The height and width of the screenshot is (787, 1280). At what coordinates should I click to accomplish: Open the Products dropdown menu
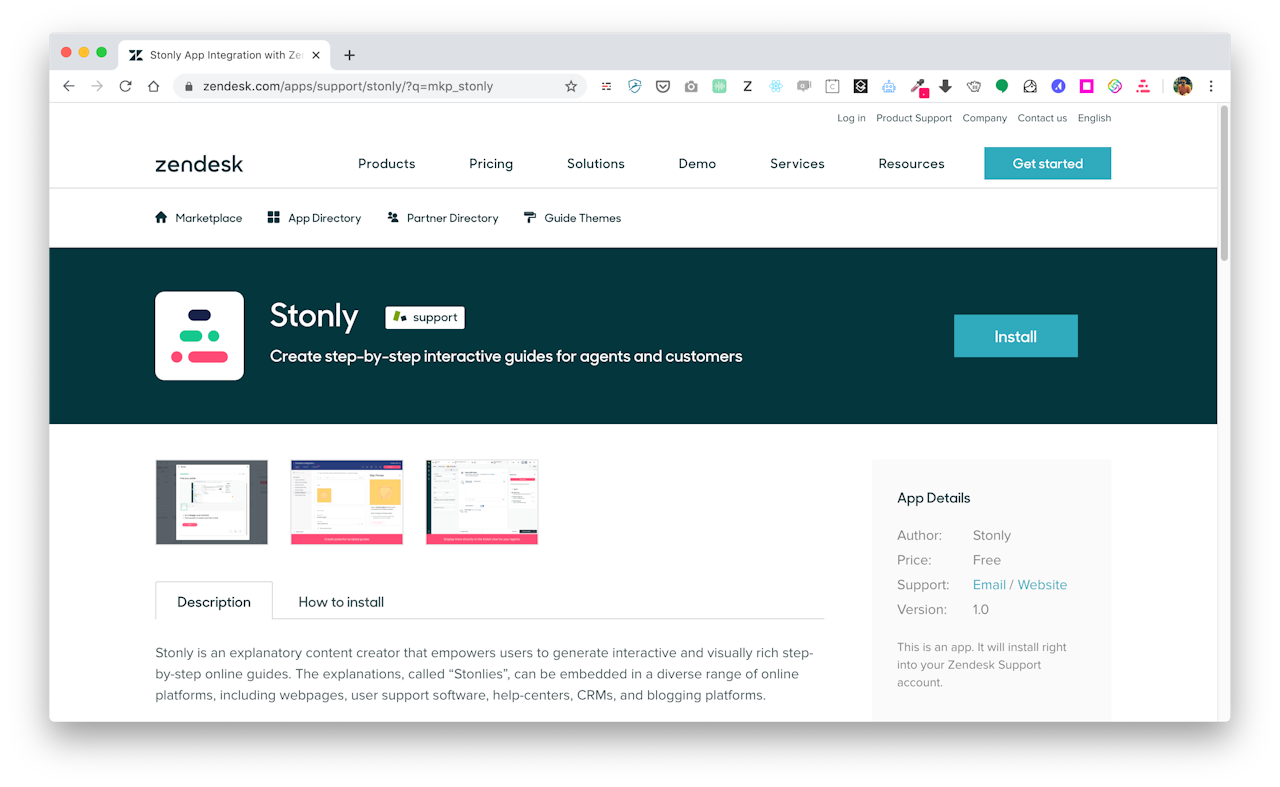(387, 163)
